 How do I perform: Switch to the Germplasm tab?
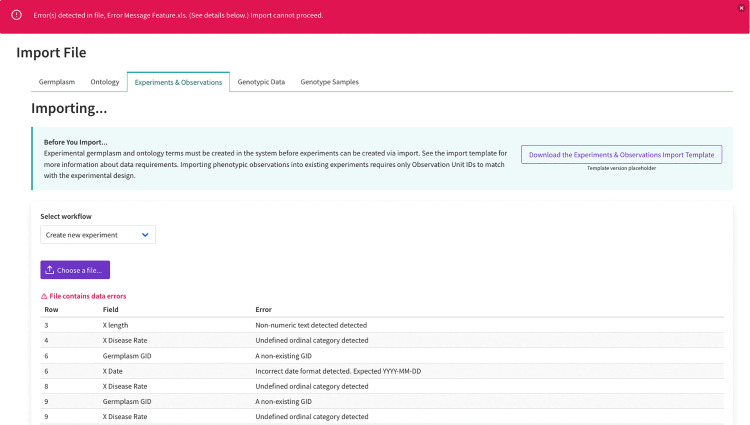click(x=57, y=82)
